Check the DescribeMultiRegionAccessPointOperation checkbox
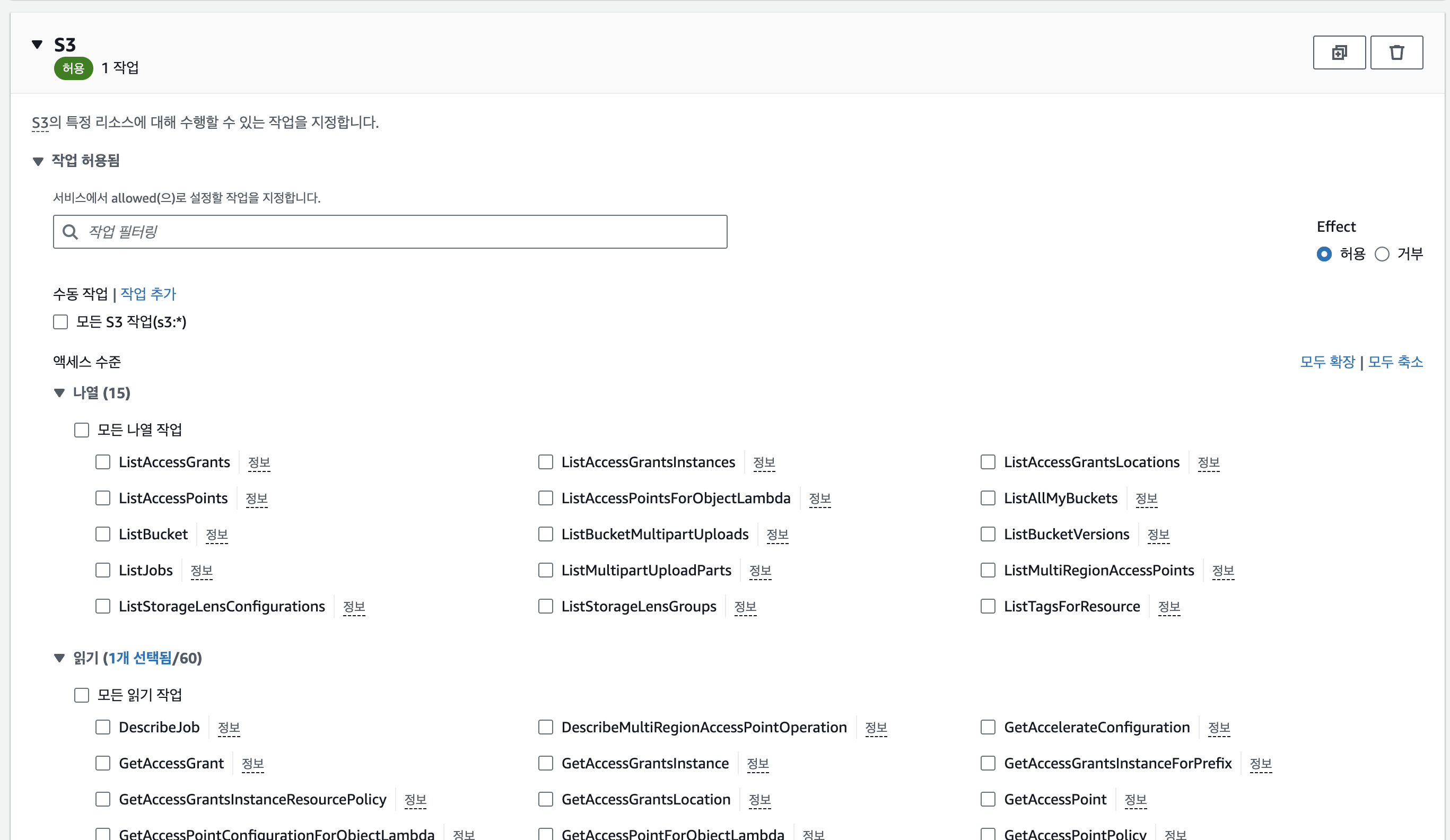The width and height of the screenshot is (1450, 840). coord(546,727)
